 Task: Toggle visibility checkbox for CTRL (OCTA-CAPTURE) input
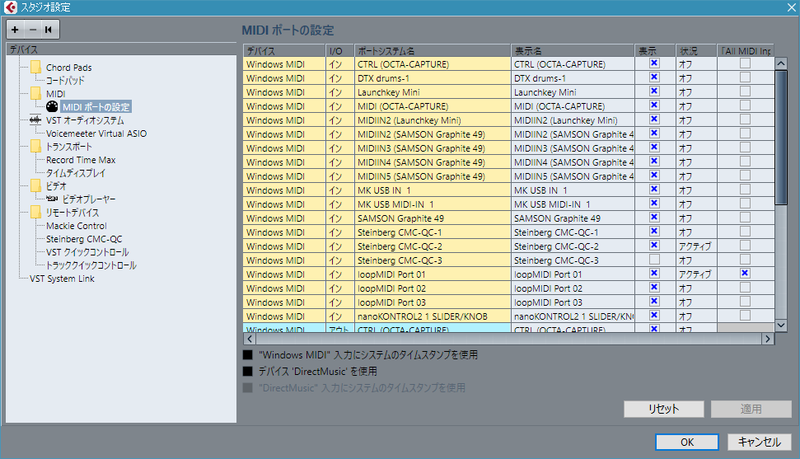coord(654,63)
